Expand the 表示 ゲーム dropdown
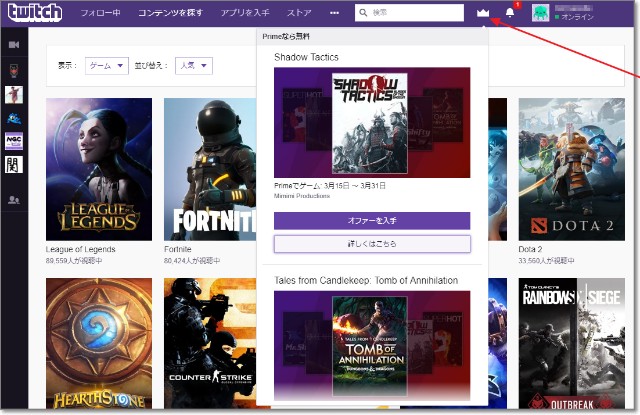 click(107, 66)
